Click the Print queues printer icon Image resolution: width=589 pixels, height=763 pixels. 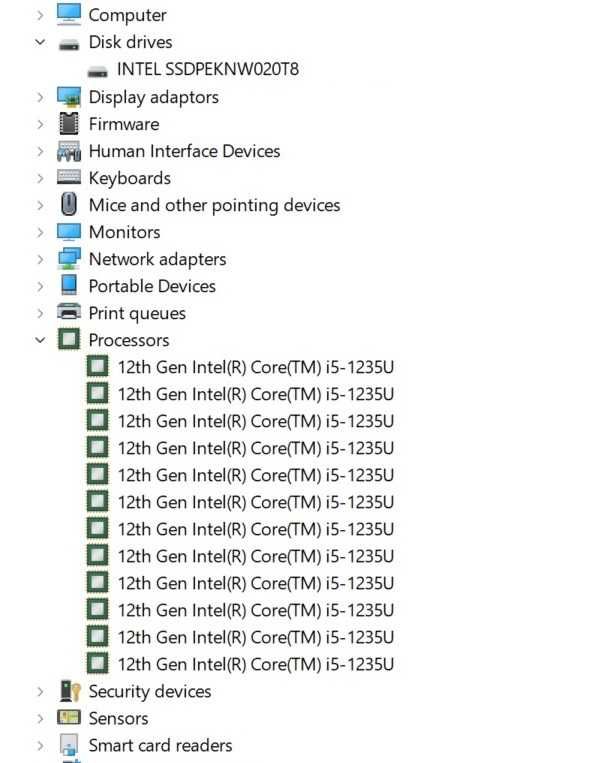pyautogui.click(x=69, y=312)
